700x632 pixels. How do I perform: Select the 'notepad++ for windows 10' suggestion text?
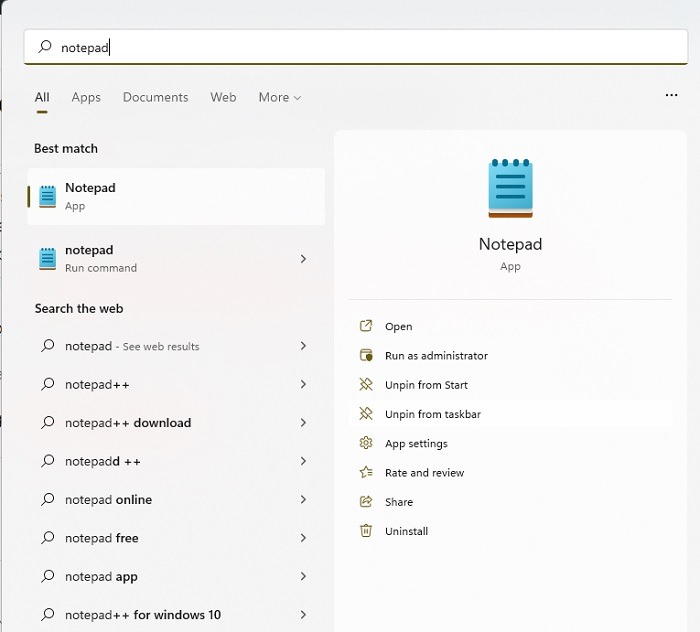click(143, 615)
